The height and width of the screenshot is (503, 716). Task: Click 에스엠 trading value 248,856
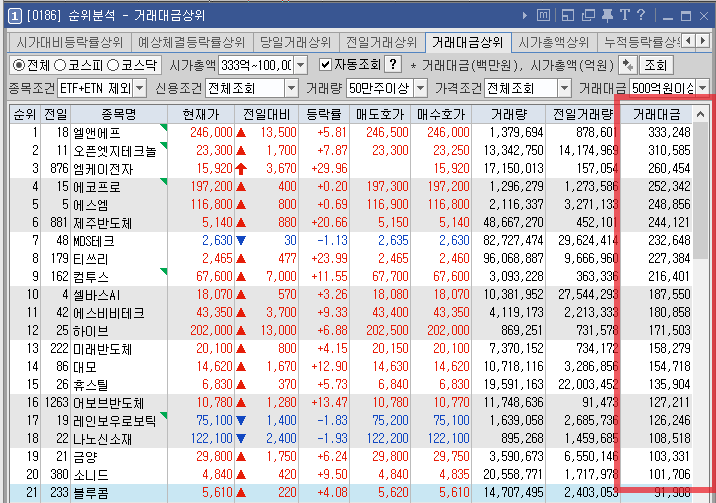tap(669, 204)
